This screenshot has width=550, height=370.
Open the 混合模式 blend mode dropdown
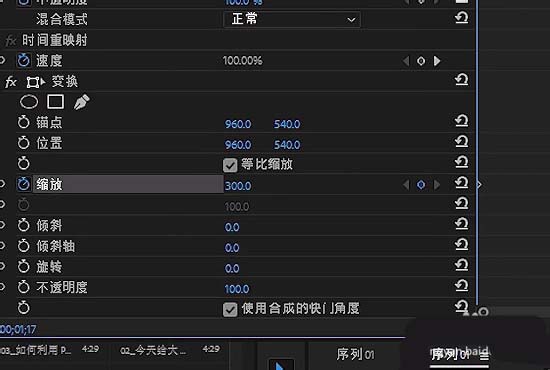pos(292,19)
